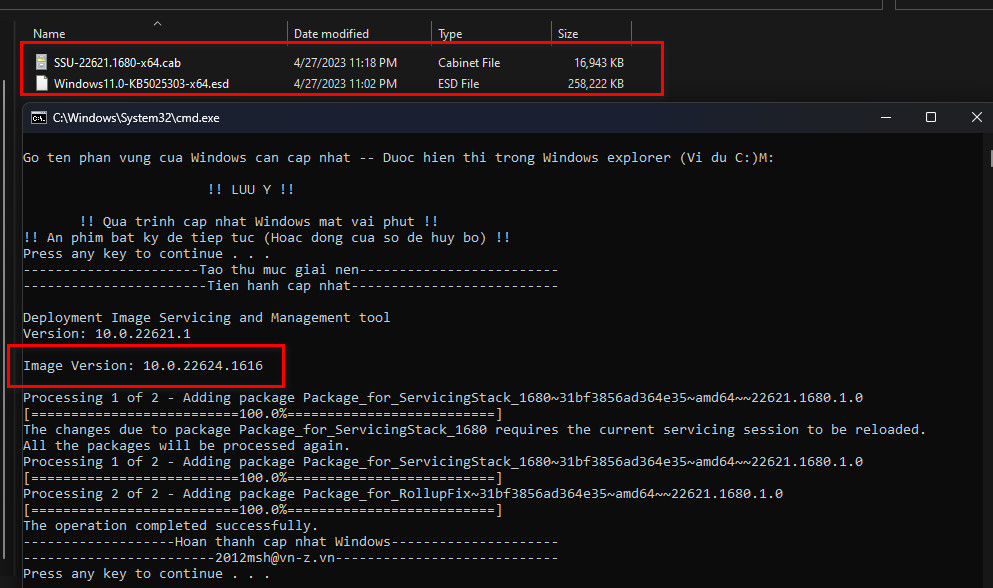Click the 'Tien hanh cap nhat' line
Screen dimensions: 993x588
click(x=291, y=286)
